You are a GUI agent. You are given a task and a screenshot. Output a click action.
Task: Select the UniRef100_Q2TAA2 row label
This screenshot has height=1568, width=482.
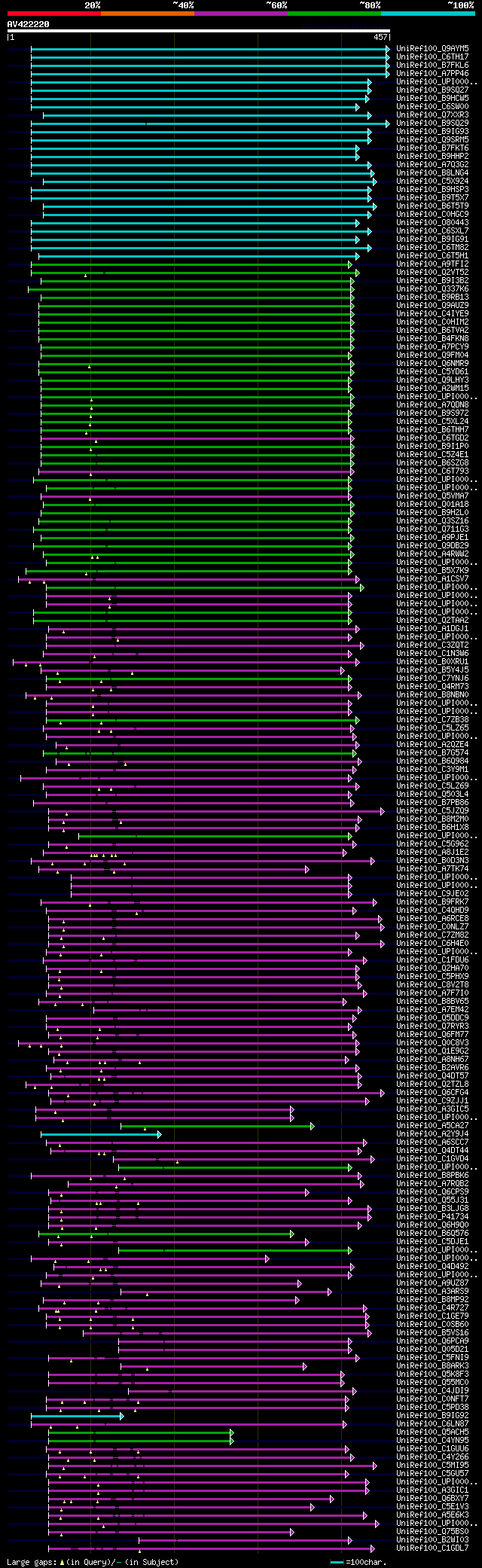click(x=432, y=620)
